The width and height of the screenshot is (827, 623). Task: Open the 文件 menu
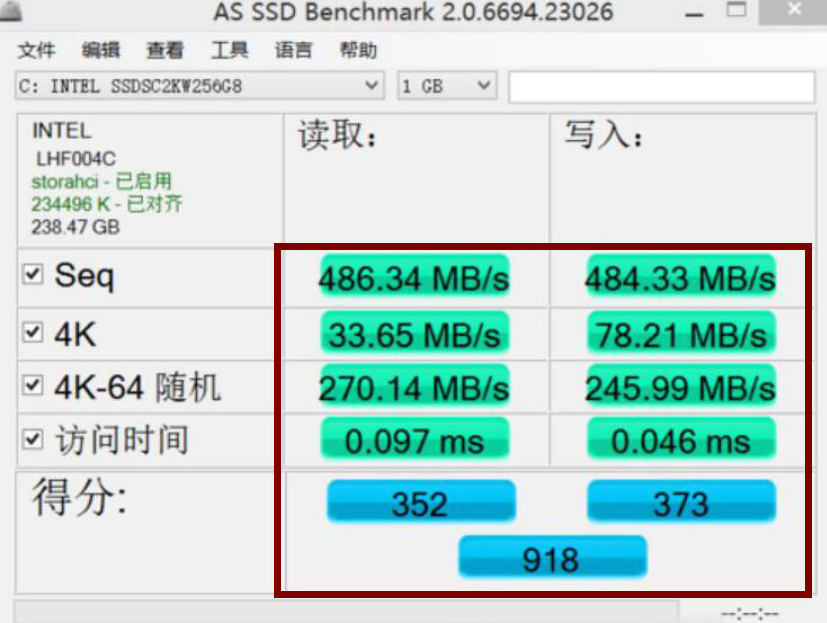pyautogui.click(x=37, y=50)
